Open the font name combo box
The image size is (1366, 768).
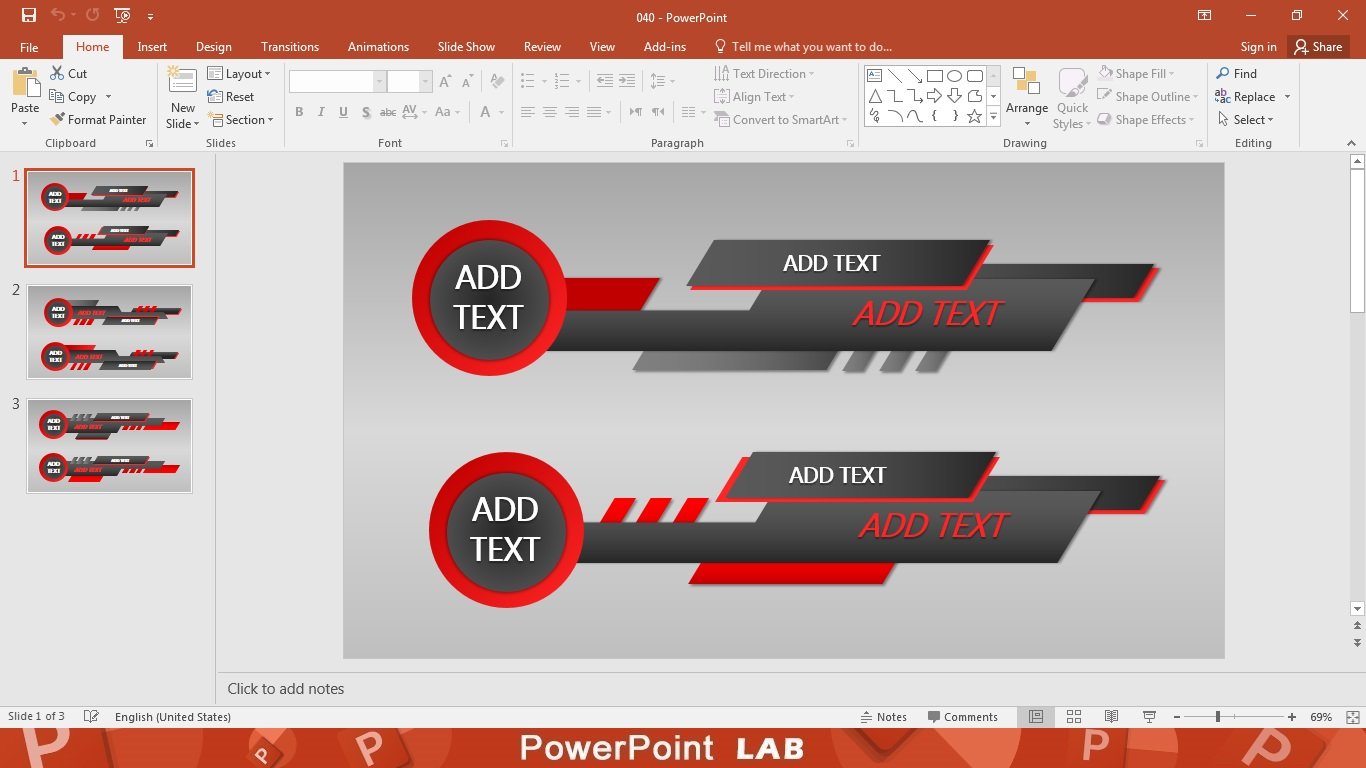[337, 82]
